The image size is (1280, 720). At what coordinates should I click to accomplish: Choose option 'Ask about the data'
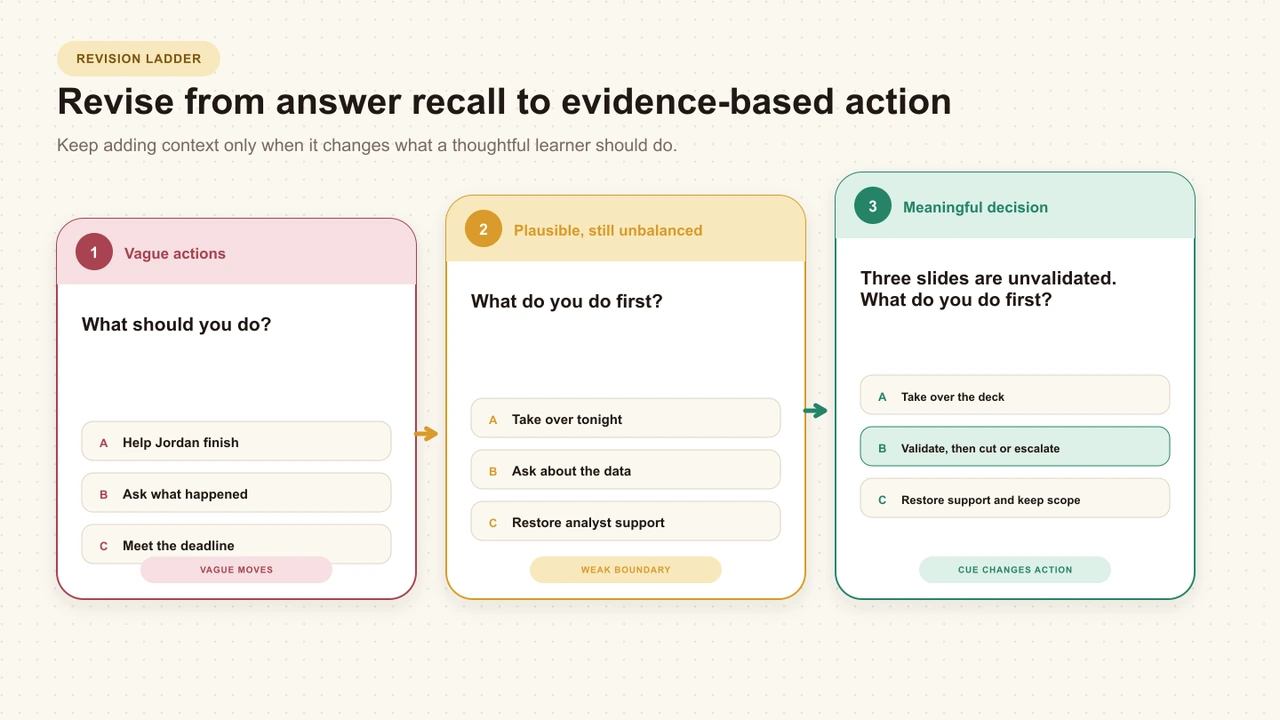click(625, 471)
